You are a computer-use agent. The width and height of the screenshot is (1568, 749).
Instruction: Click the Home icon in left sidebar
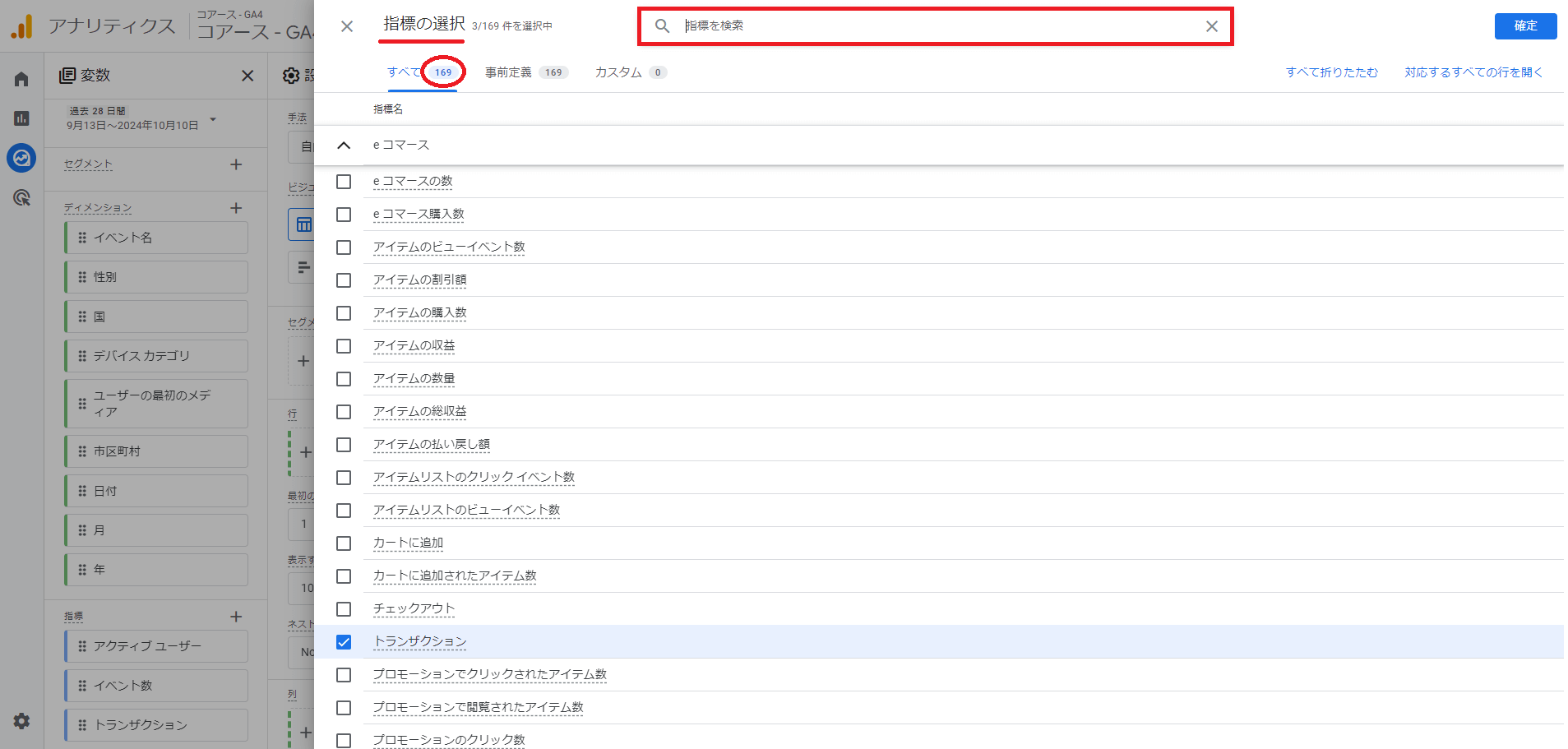(21, 79)
